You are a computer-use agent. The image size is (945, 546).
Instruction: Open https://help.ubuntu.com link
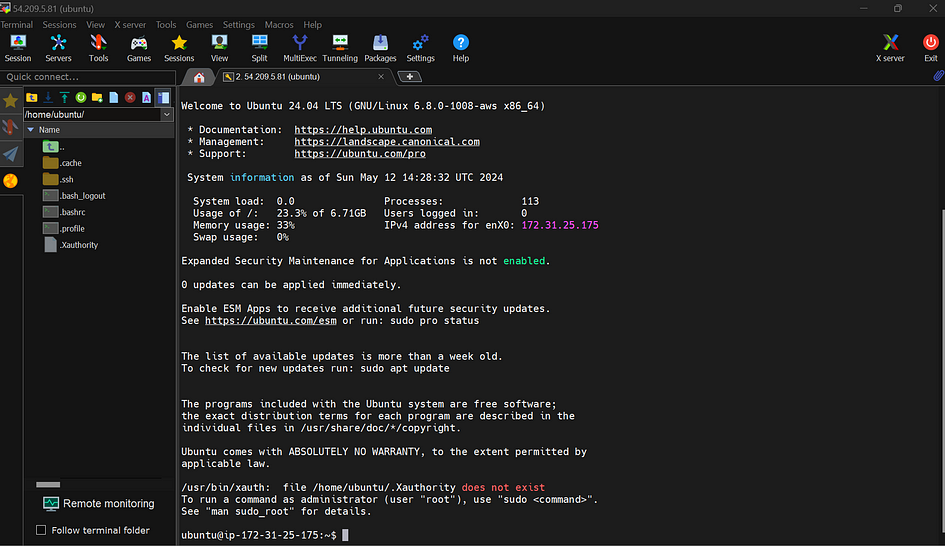(363, 130)
